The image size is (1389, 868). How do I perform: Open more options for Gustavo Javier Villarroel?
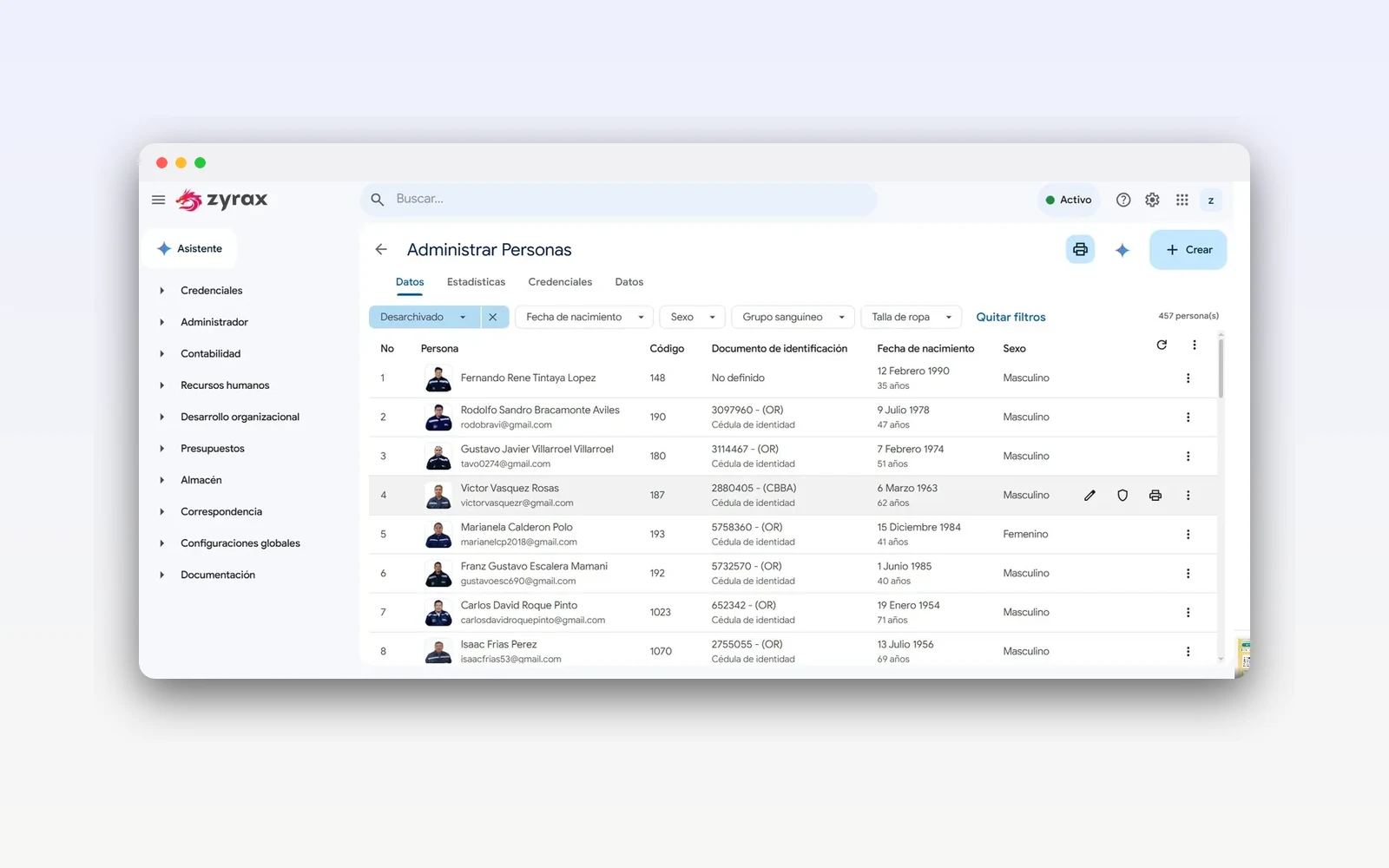pos(1188,457)
